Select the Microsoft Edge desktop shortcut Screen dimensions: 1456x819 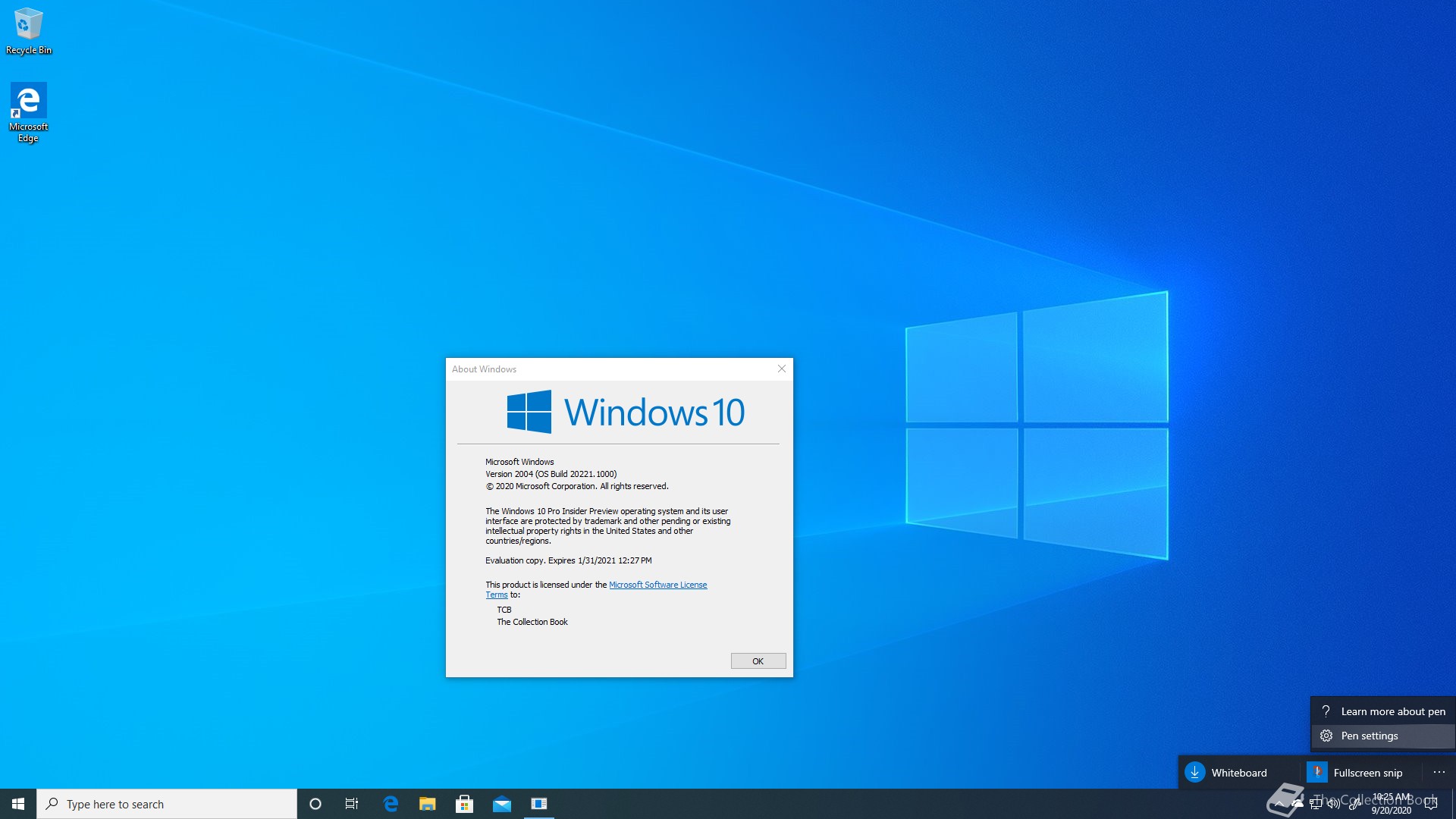(28, 112)
